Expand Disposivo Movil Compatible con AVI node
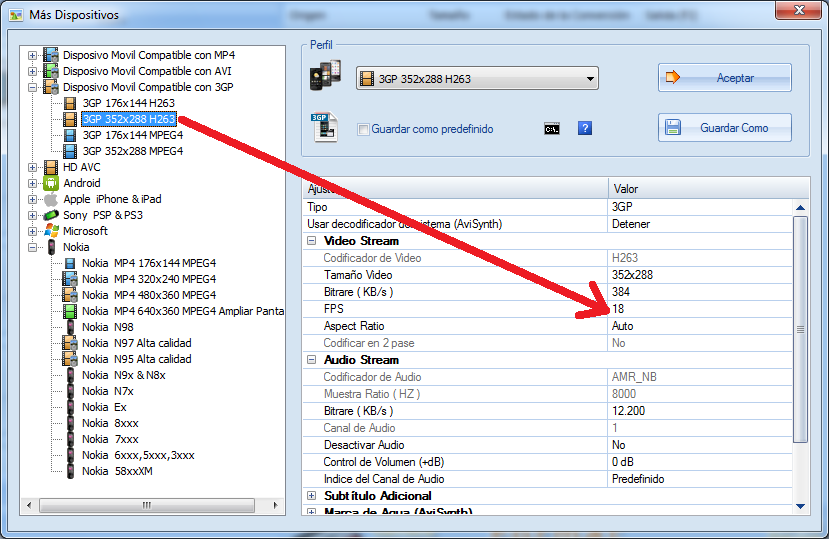Screen dimensions: 829x539 [32, 71]
